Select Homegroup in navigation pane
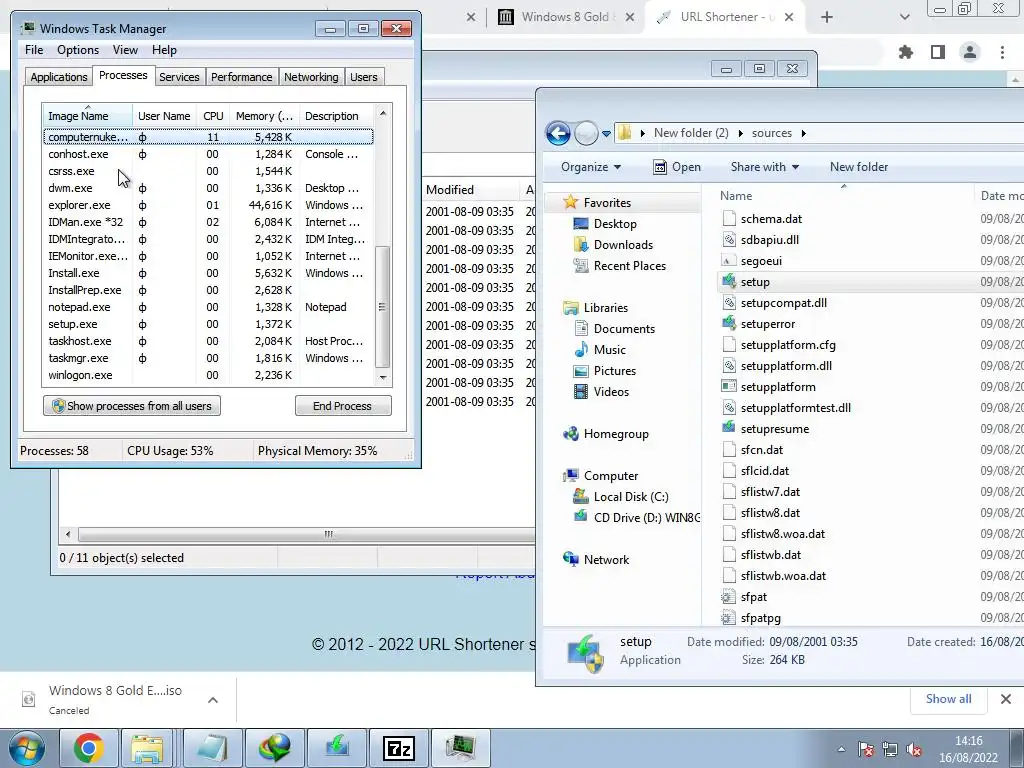Screen dimensions: 1024x768 click(x=616, y=434)
